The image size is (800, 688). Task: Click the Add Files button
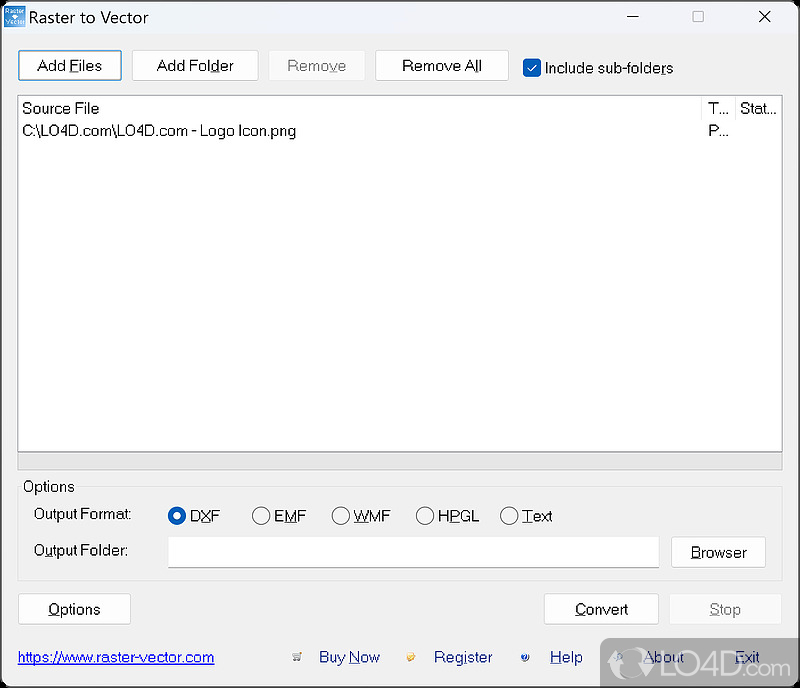coord(70,65)
